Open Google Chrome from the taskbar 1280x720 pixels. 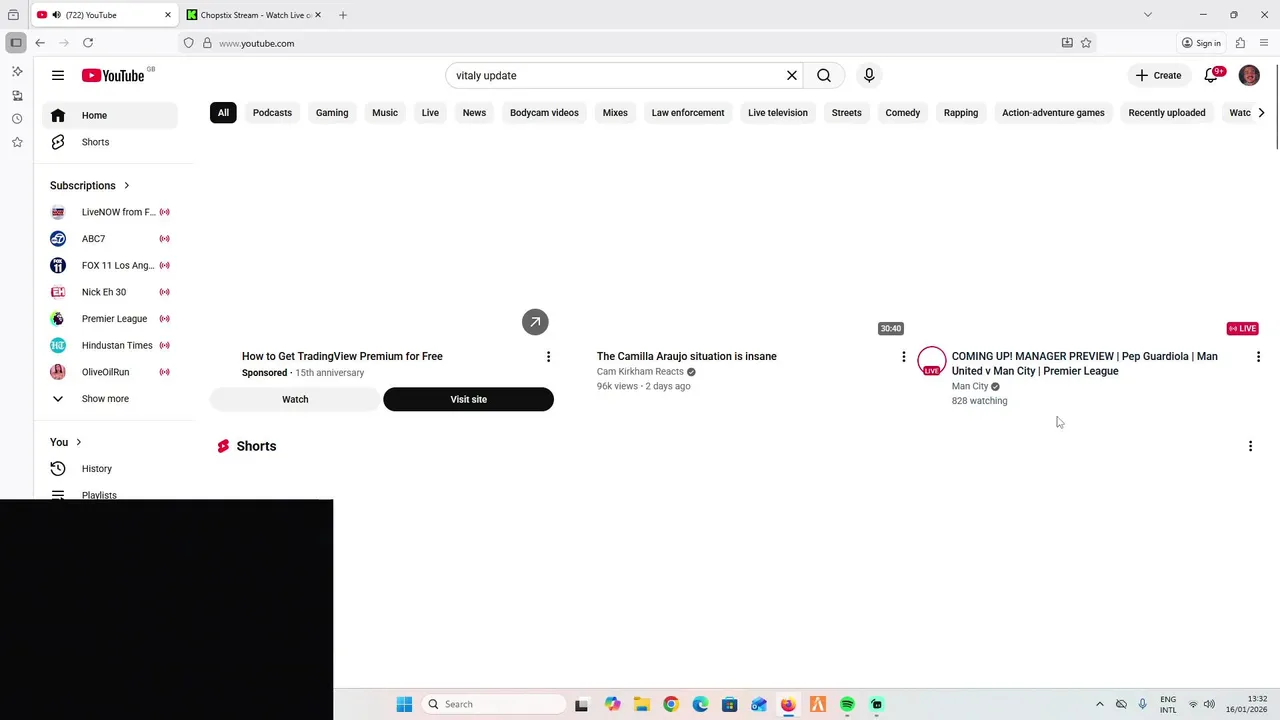[x=671, y=704]
